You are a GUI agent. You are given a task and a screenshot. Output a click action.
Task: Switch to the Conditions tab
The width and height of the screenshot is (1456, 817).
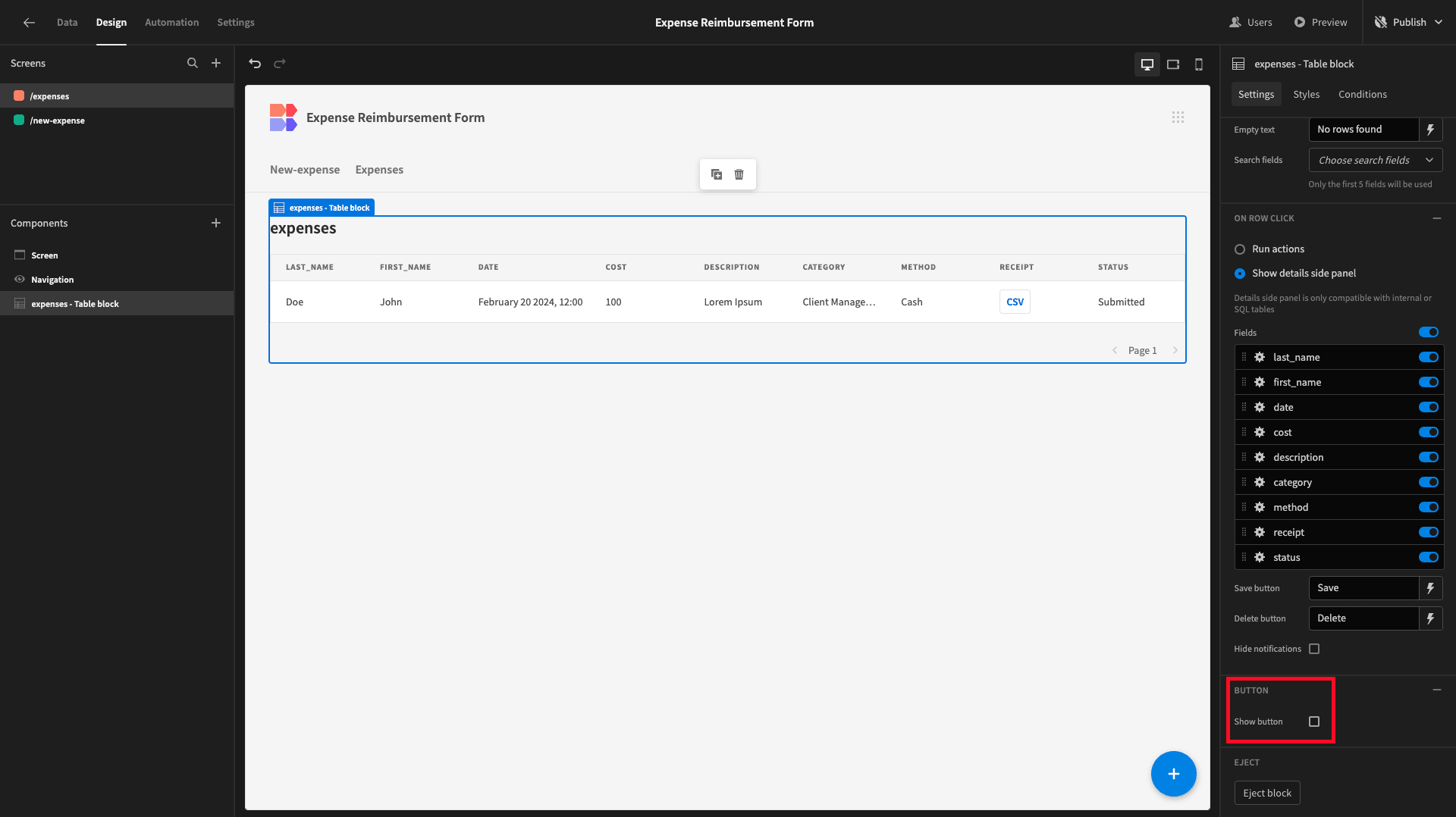1362,94
